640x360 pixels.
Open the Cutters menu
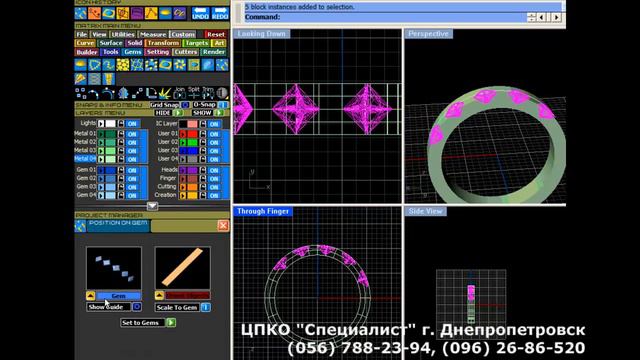(x=186, y=52)
